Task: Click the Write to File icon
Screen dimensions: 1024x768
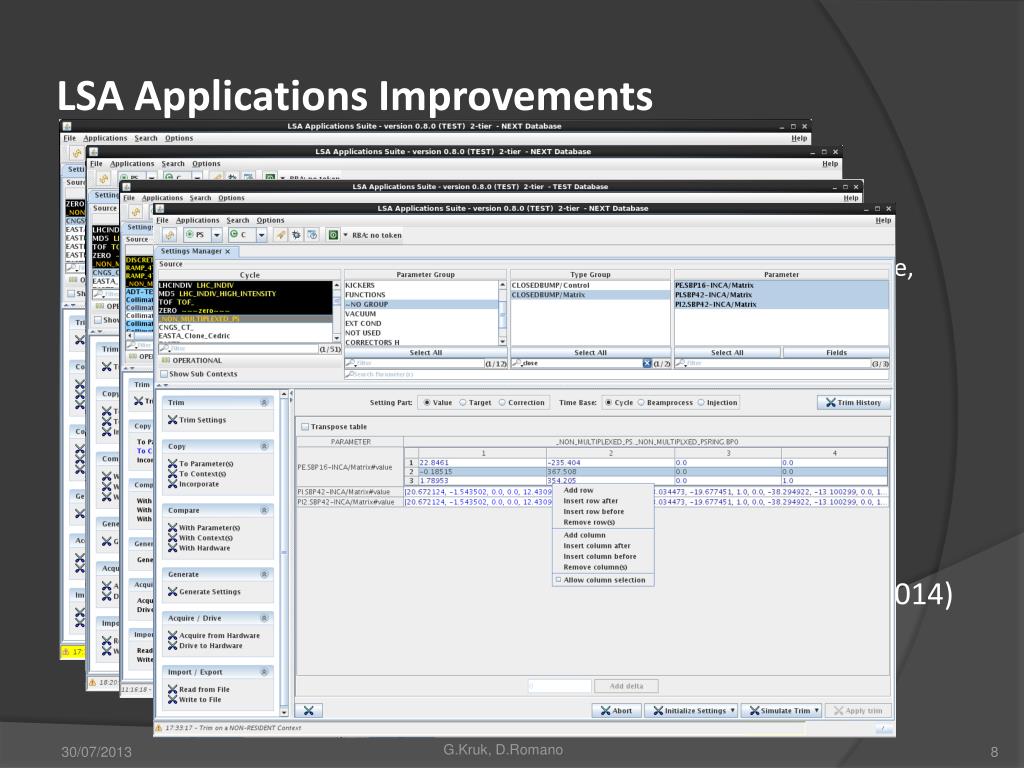Action: [172, 699]
